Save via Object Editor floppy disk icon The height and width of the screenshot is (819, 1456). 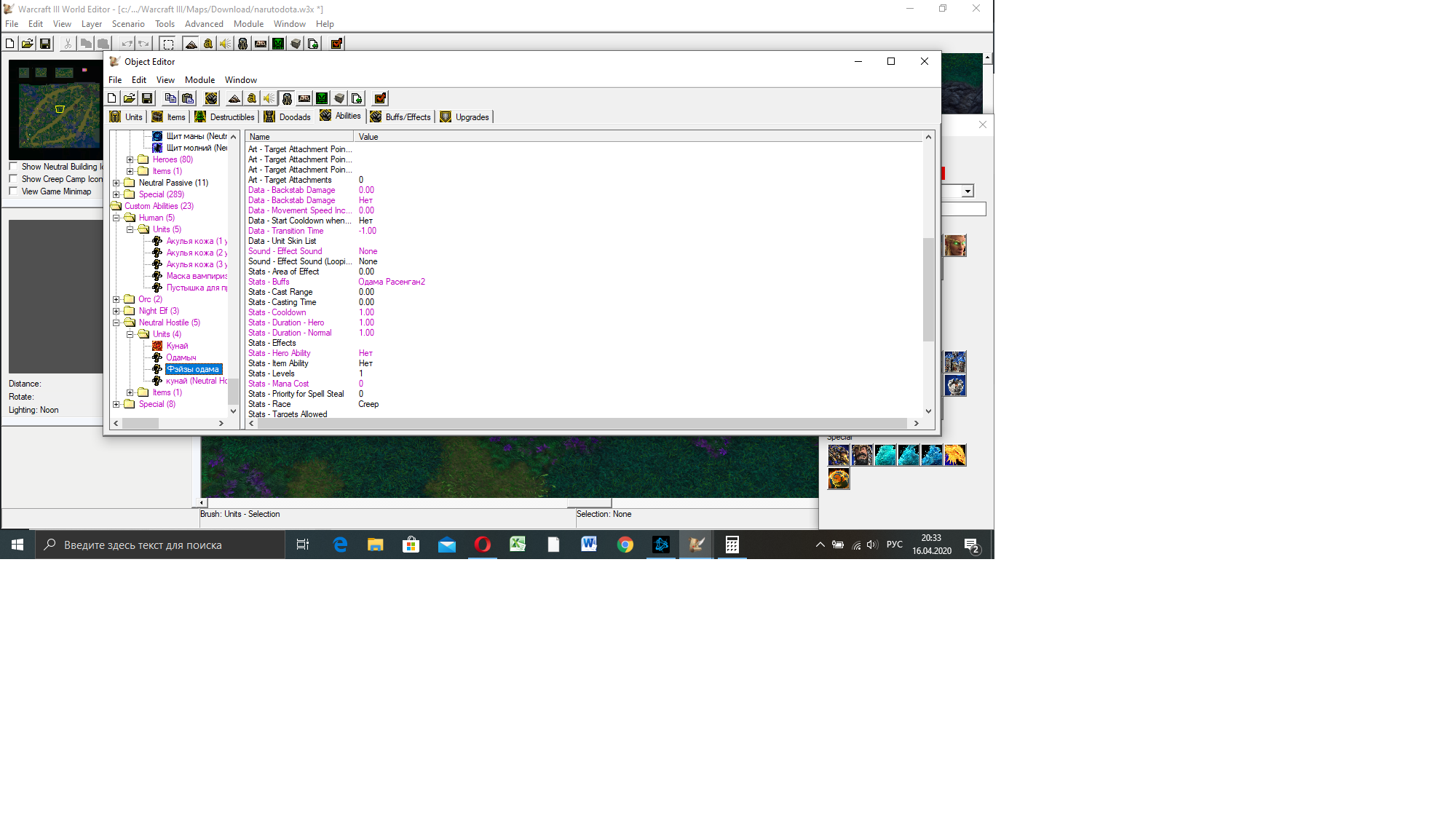[x=147, y=98]
